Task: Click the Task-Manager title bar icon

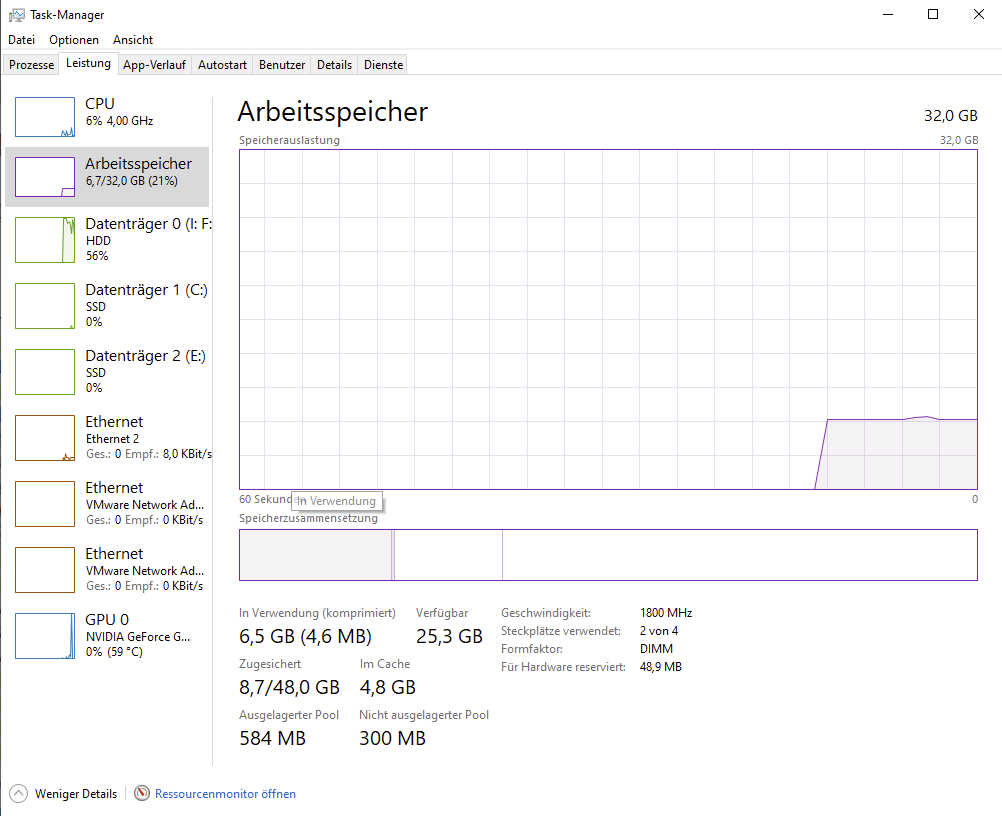Action: click(x=17, y=15)
